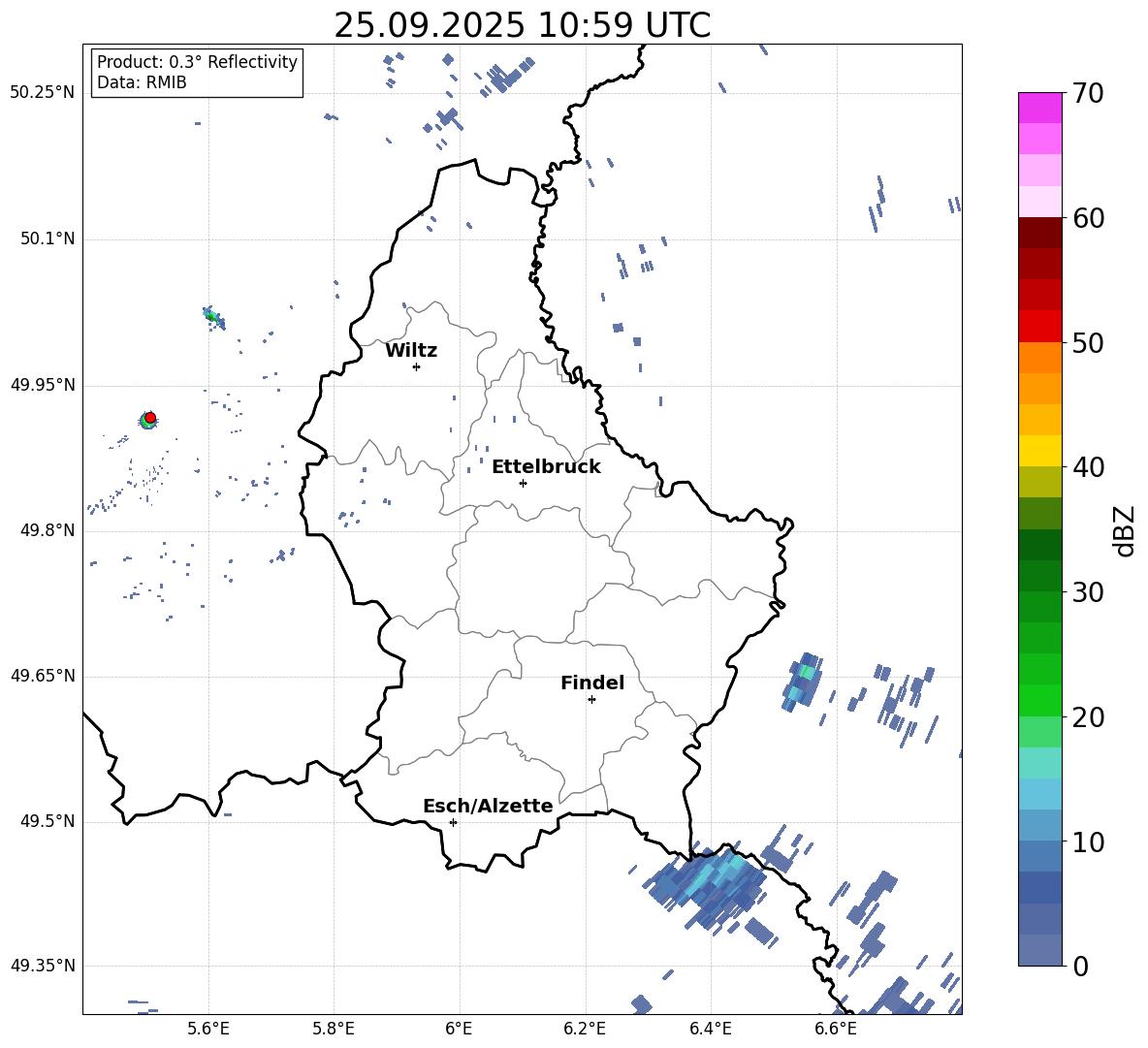Click the colorbar tick label 10
Viewport: 1148px width, 1048px height.
(1088, 842)
